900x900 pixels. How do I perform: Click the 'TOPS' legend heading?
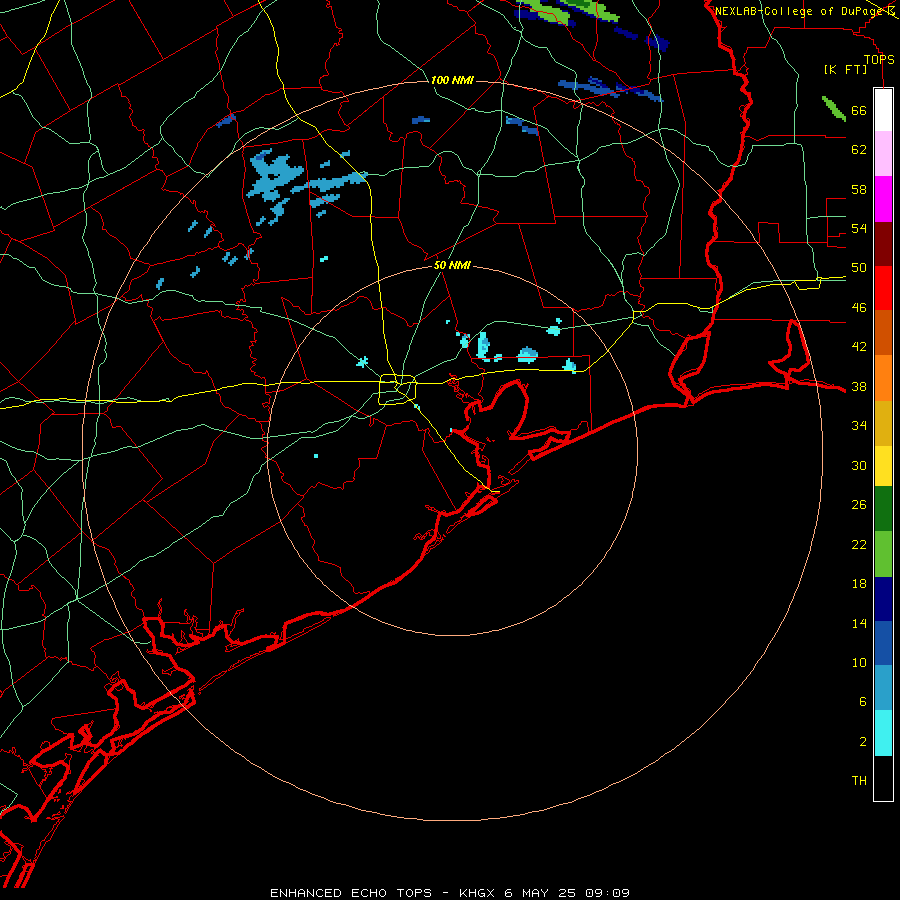click(879, 60)
